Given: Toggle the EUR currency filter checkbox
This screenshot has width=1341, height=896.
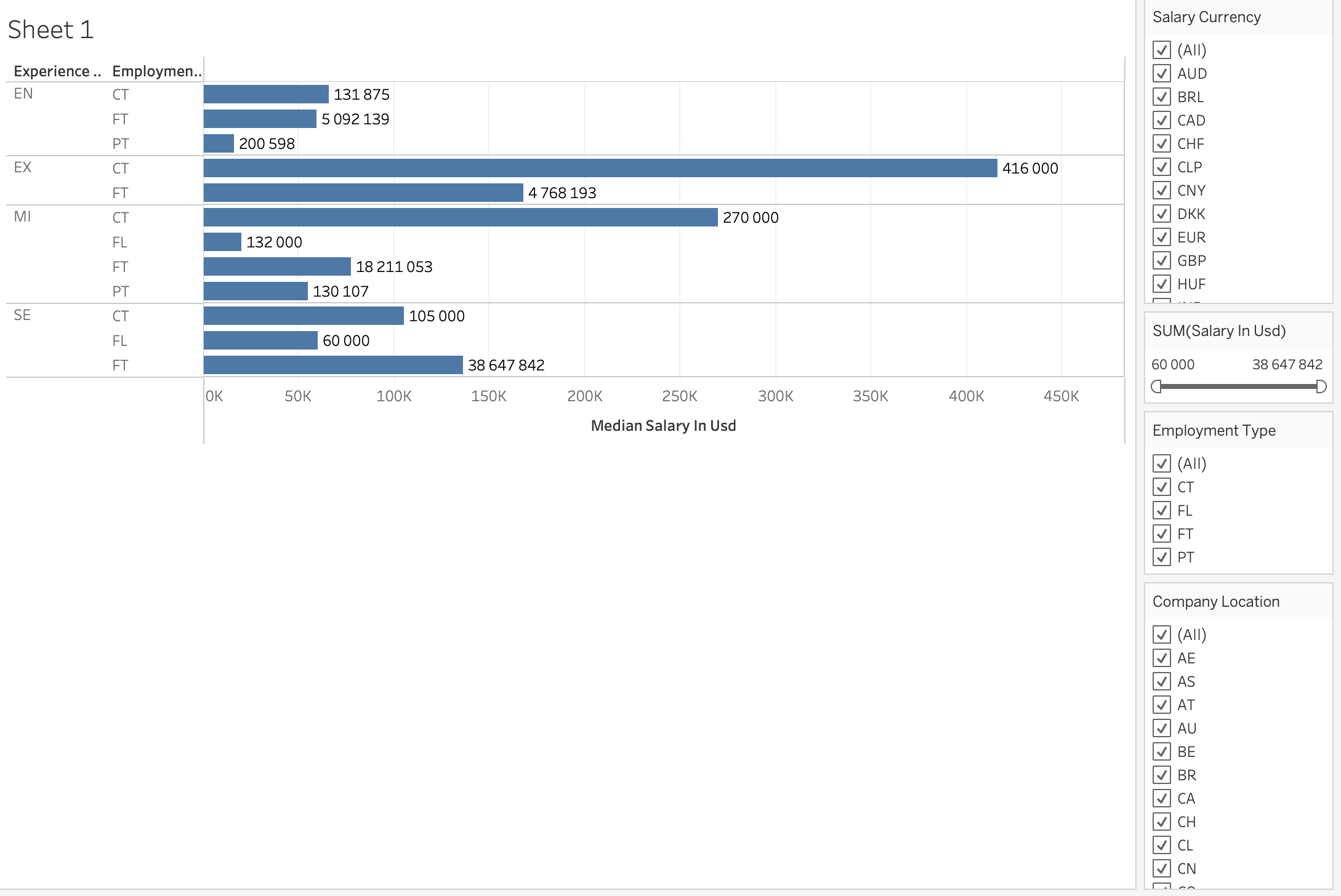Looking at the screenshot, I should [x=1162, y=238].
